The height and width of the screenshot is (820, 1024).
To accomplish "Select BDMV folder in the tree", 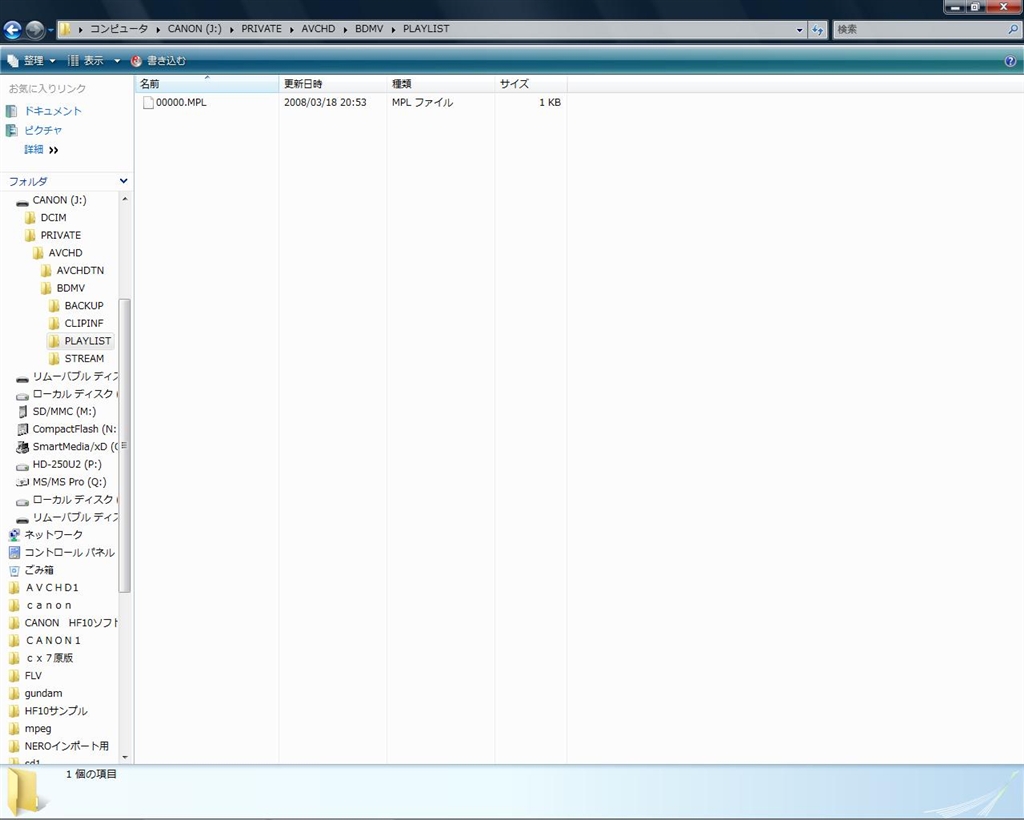I will 71,288.
